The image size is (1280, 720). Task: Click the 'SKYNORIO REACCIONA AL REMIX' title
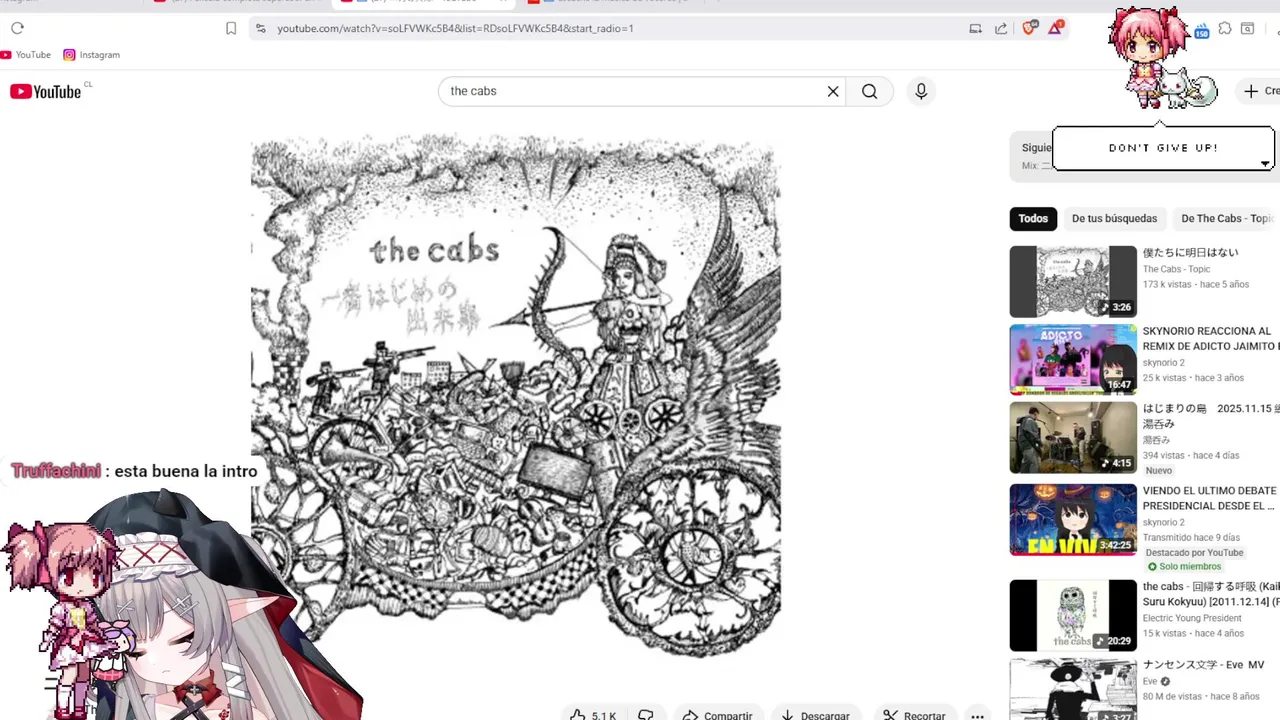(x=1211, y=338)
